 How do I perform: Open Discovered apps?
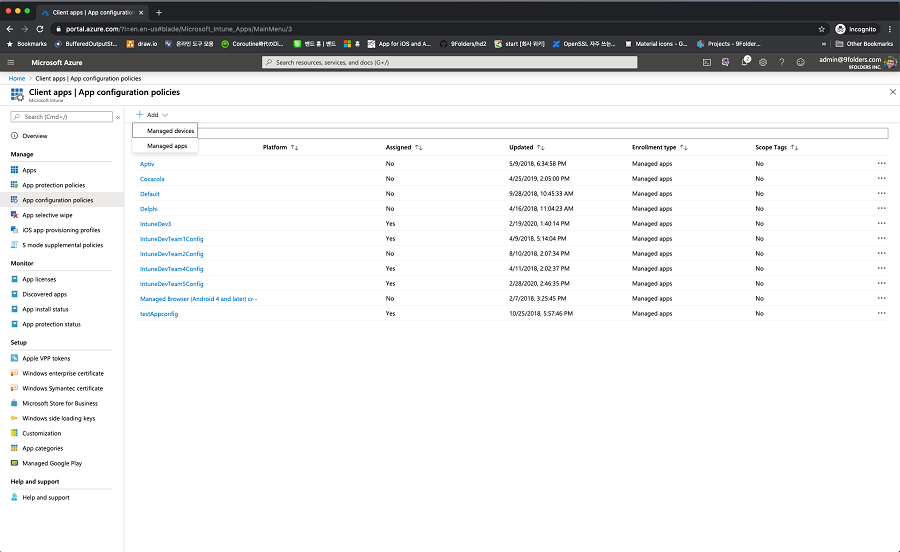click(x=44, y=294)
